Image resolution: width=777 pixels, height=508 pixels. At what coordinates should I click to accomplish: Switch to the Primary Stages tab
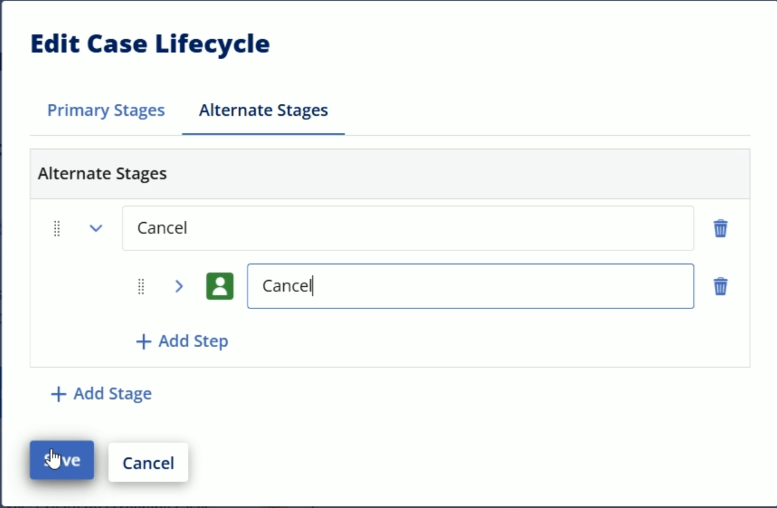[x=106, y=110]
